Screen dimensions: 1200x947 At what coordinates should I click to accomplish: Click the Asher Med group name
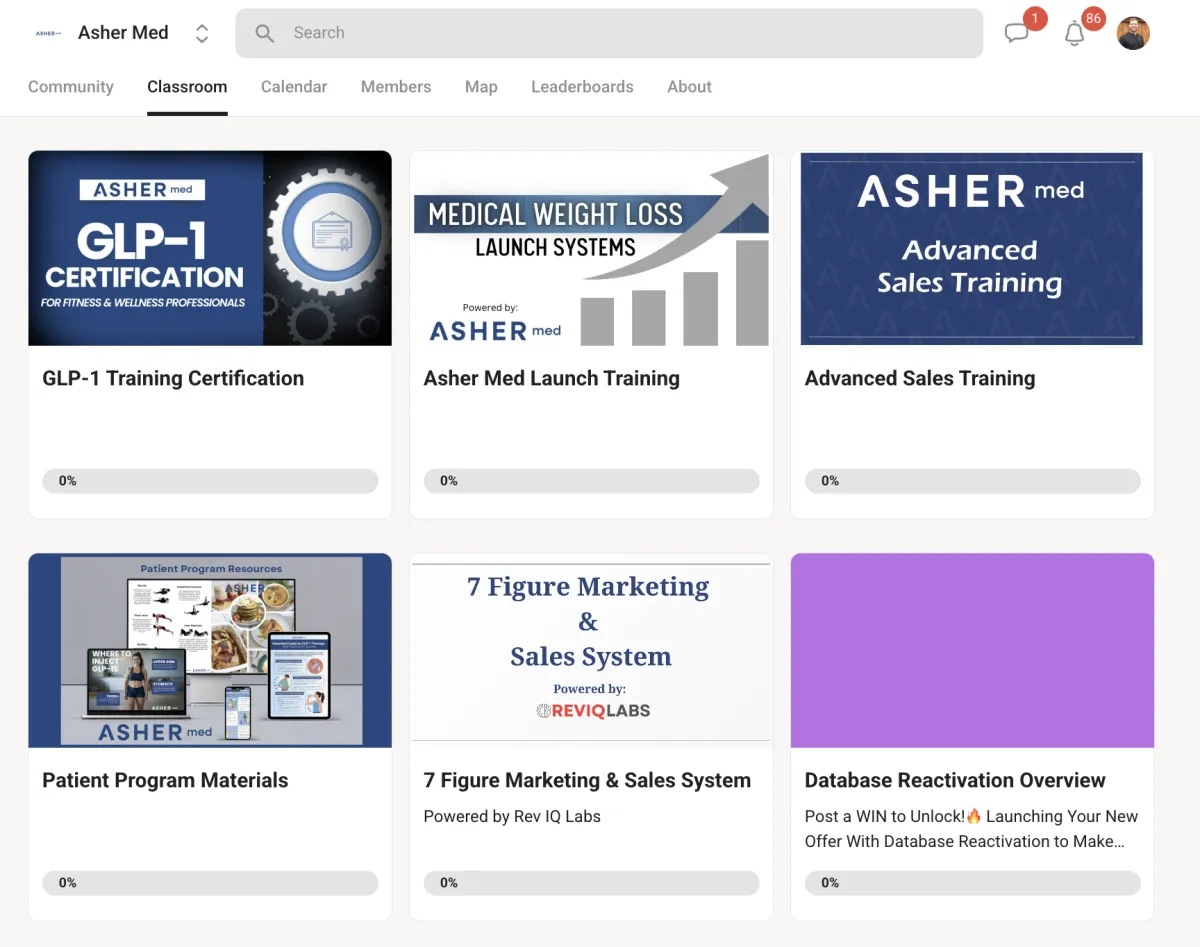(x=123, y=33)
